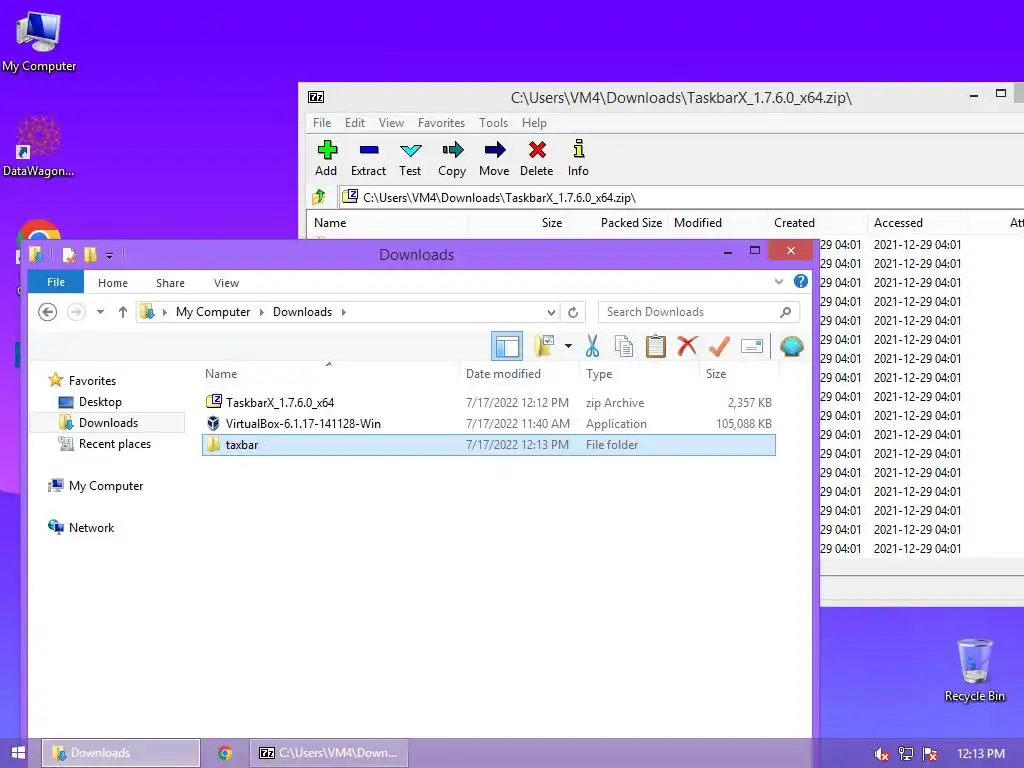Click the Windows Start button
The width and height of the screenshot is (1024, 768).
pyautogui.click(x=18, y=753)
